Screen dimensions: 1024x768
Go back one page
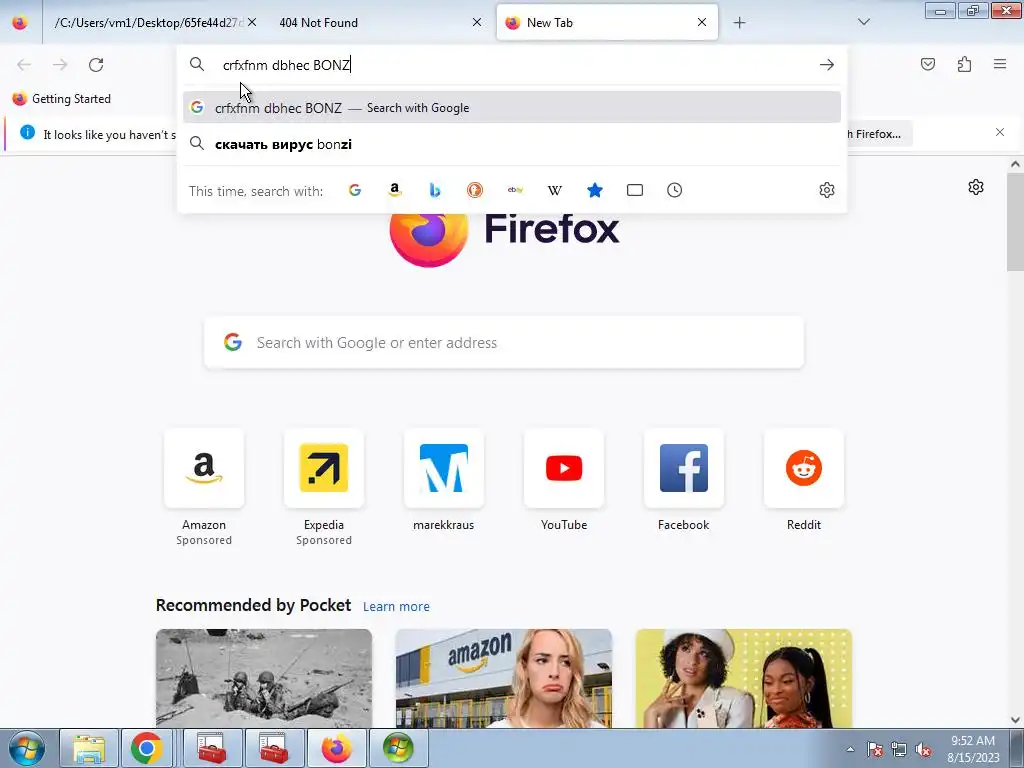24,65
